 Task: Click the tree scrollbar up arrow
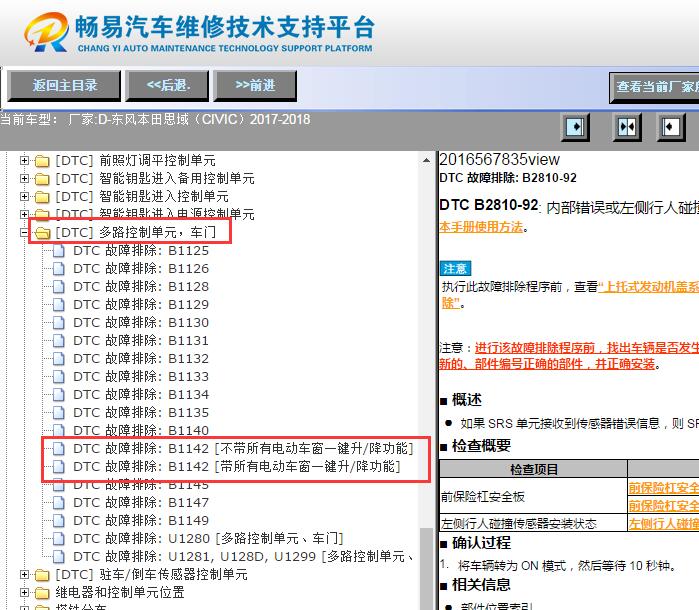coord(427,160)
